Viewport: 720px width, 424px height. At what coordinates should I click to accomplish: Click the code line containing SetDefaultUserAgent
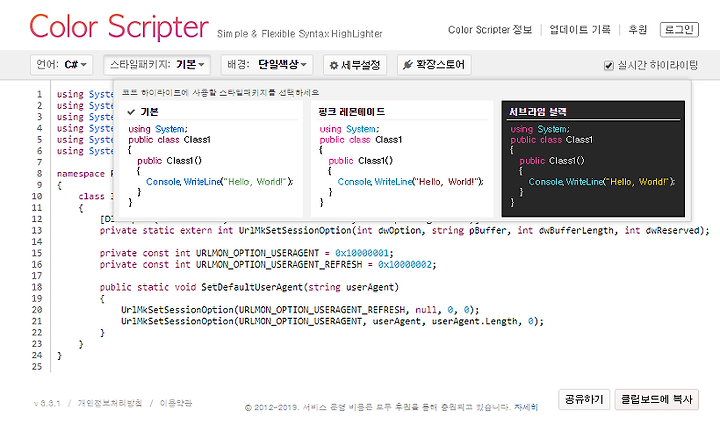click(249, 287)
